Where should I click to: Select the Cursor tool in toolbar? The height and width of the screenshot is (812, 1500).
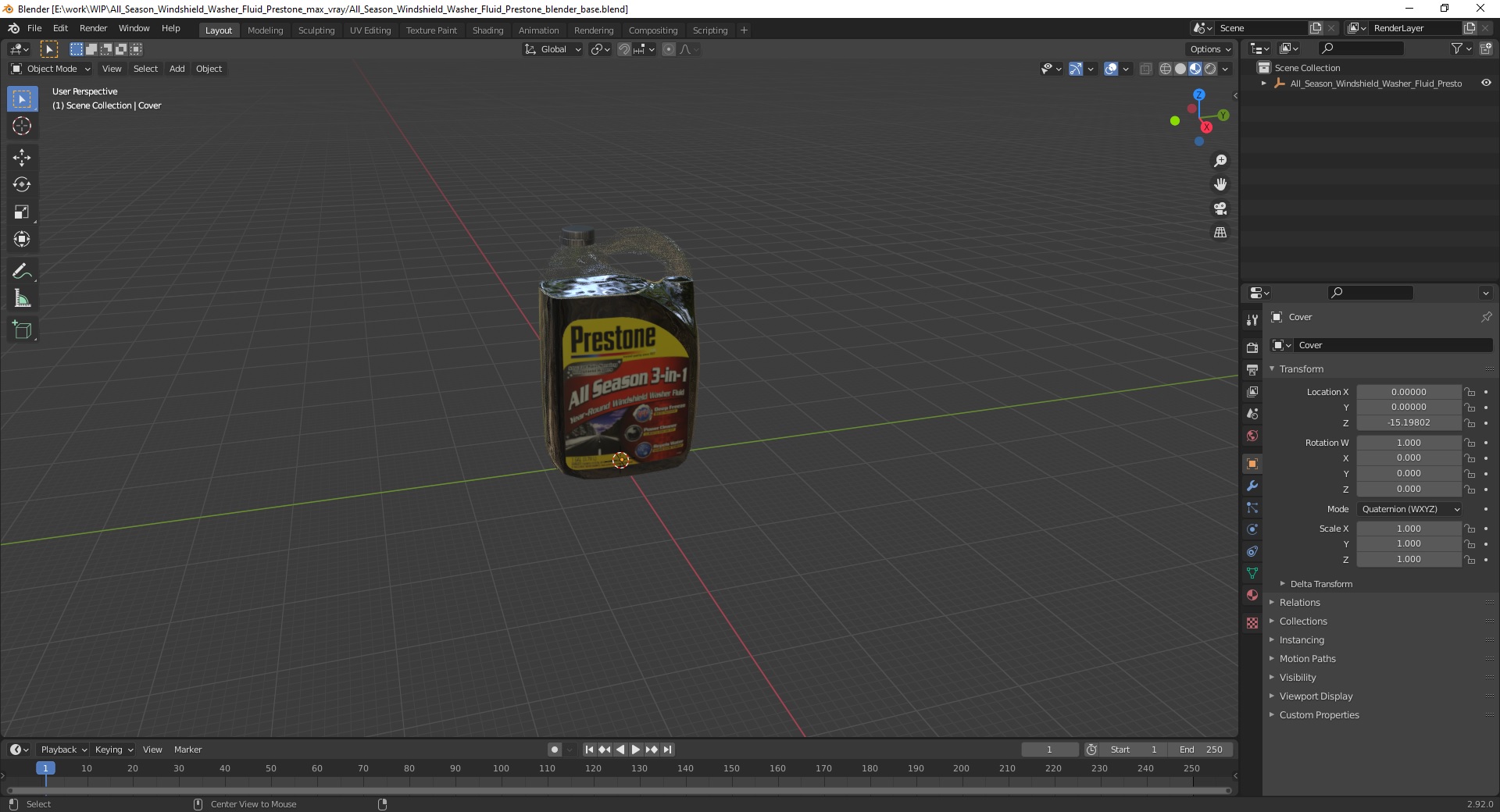[x=22, y=126]
